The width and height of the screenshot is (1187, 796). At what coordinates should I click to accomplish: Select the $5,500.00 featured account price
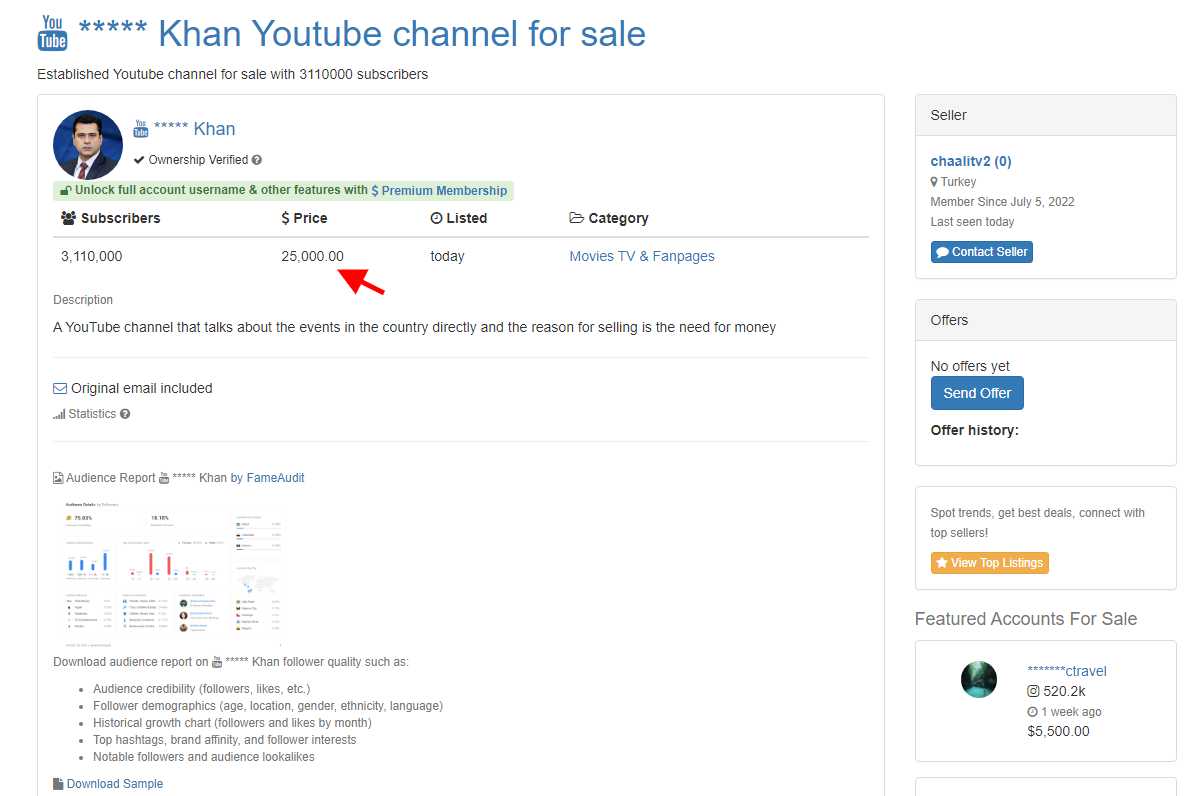[1058, 732]
